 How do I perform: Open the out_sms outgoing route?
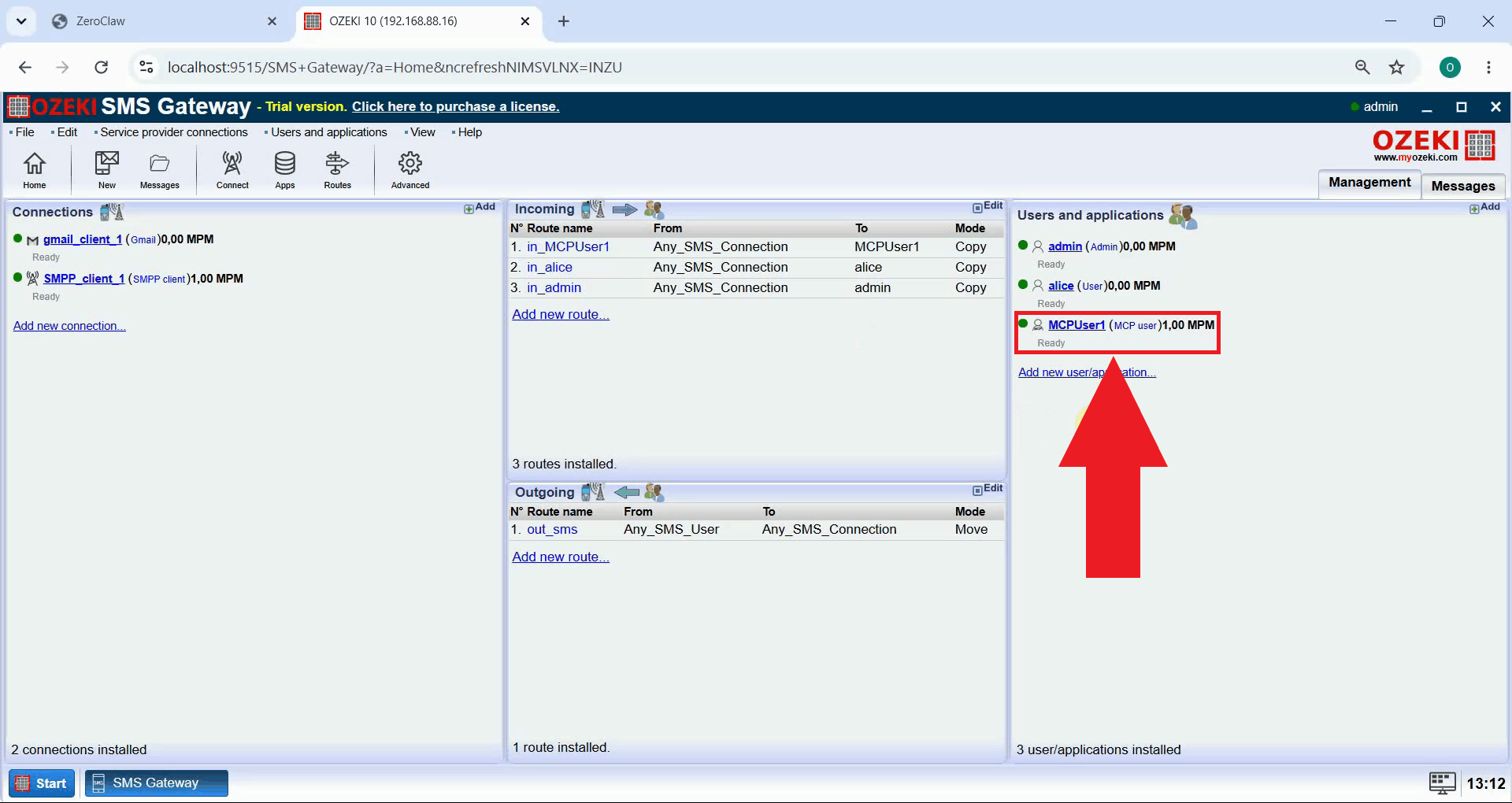[552, 530]
